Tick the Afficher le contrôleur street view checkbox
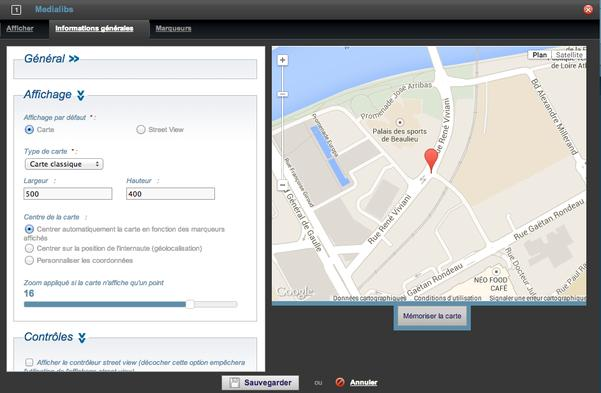This screenshot has width=601, height=393. pos(29,362)
